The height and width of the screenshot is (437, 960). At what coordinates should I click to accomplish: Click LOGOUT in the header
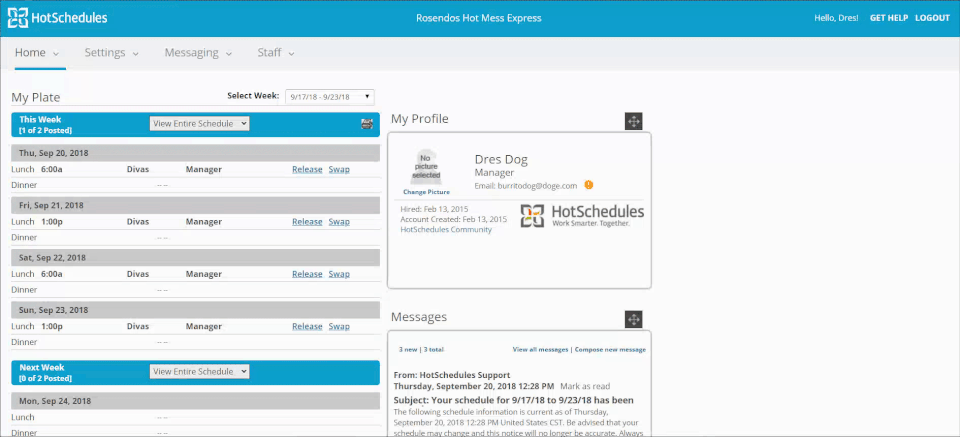(932, 18)
